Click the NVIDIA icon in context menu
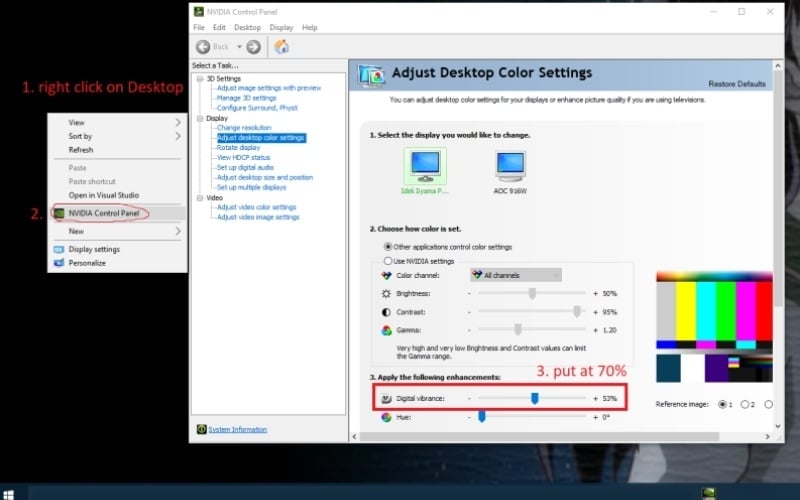 tap(60, 213)
